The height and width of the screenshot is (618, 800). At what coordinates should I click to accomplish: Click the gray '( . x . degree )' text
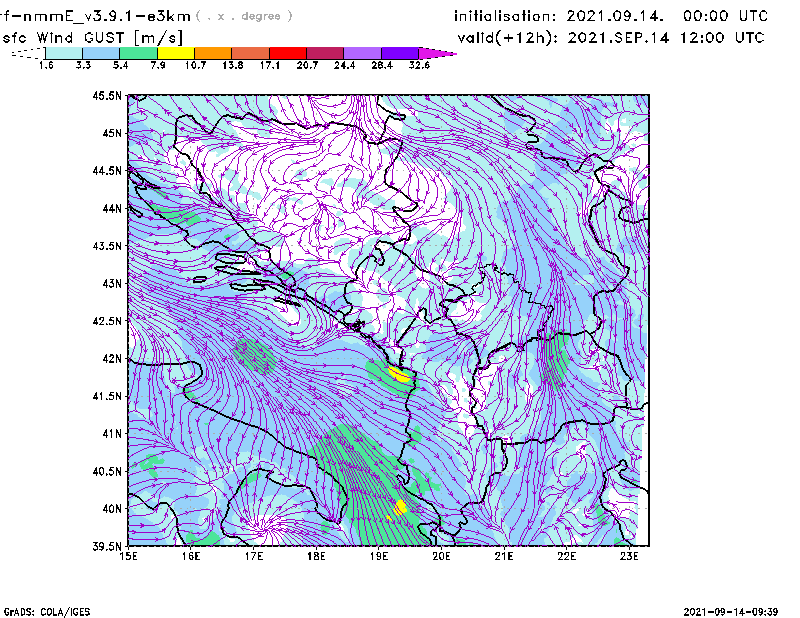(x=244, y=16)
